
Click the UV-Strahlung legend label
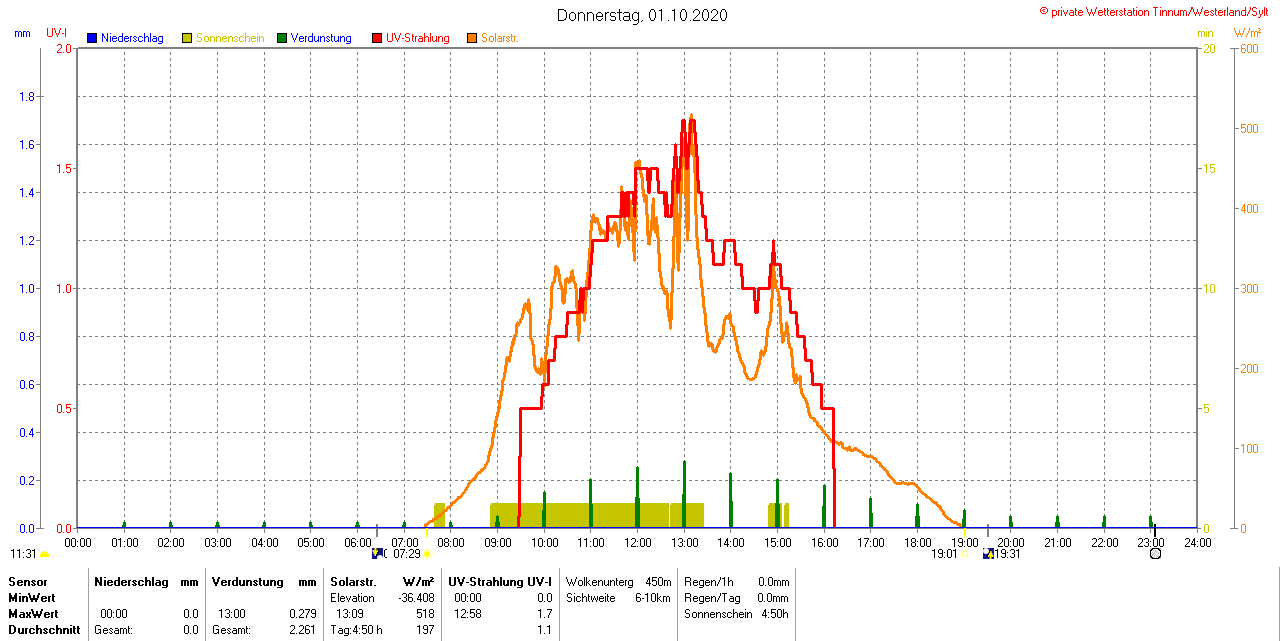click(x=418, y=38)
